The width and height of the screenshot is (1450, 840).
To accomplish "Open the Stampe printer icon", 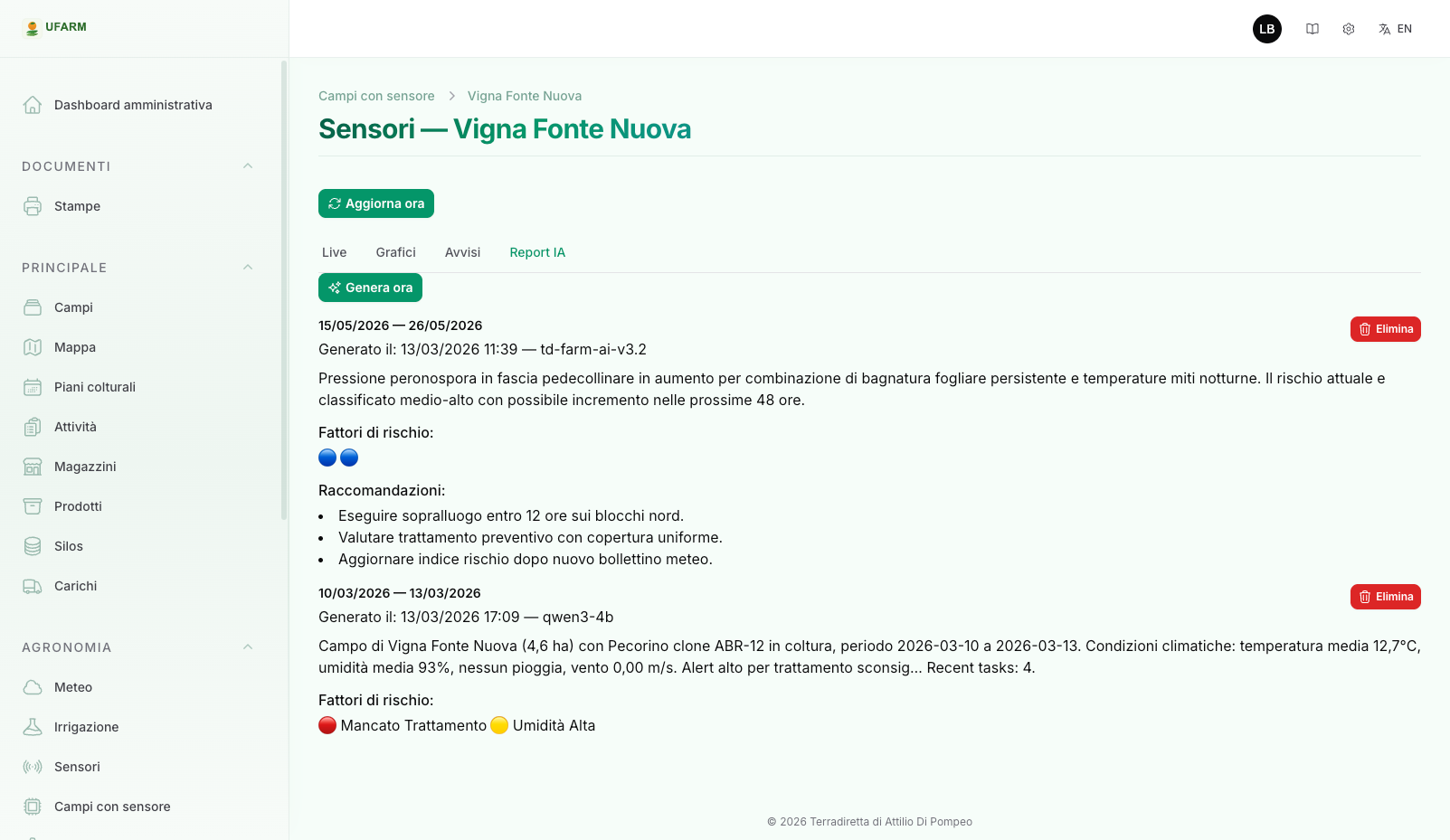I will [33, 206].
